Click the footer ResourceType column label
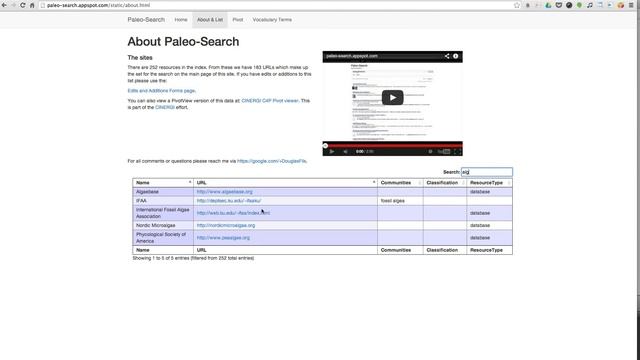Screen dimensions: 640x360 coord(486,250)
